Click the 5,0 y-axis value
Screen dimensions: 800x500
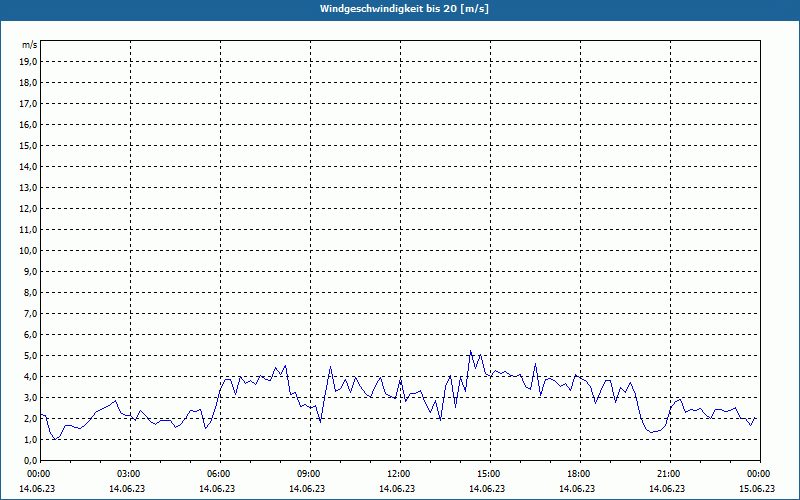pyautogui.click(x=30, y=356)
